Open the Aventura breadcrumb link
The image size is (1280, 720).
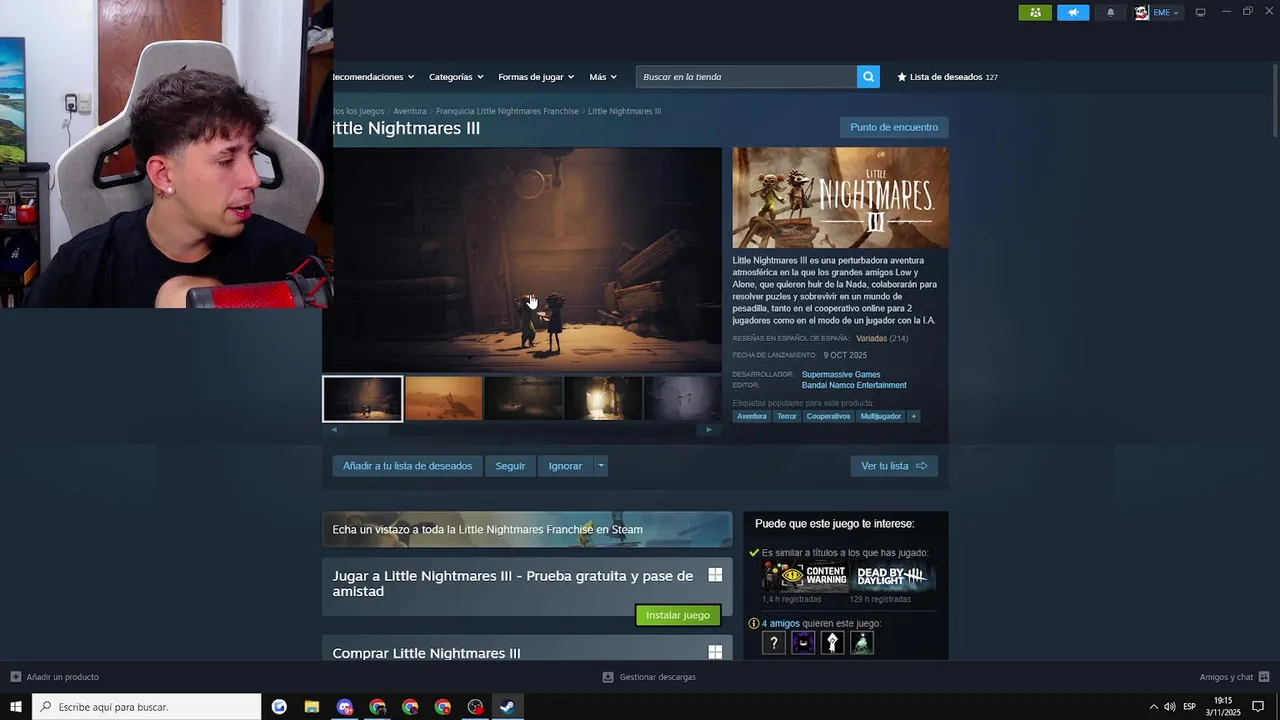410,111
